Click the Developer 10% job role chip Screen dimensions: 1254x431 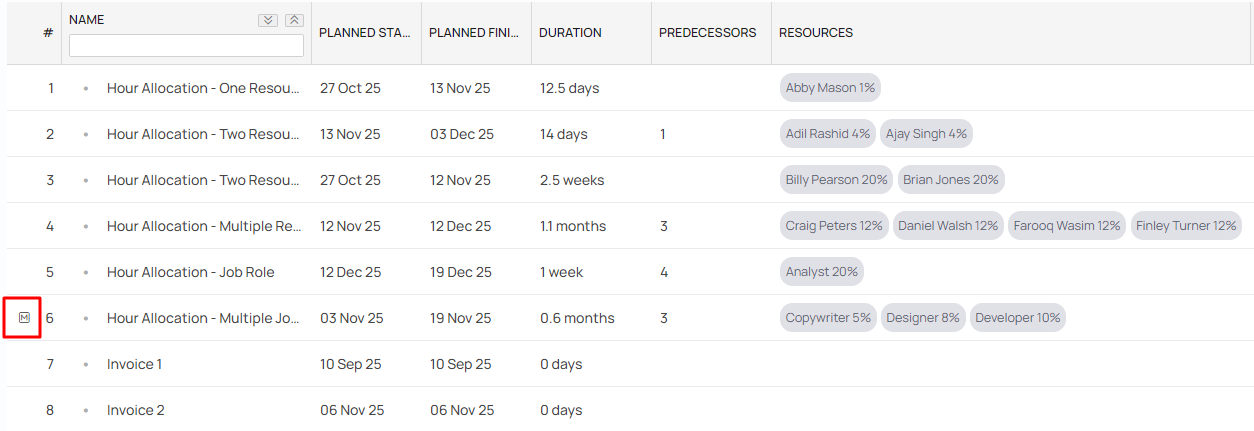pos(1017,318)
